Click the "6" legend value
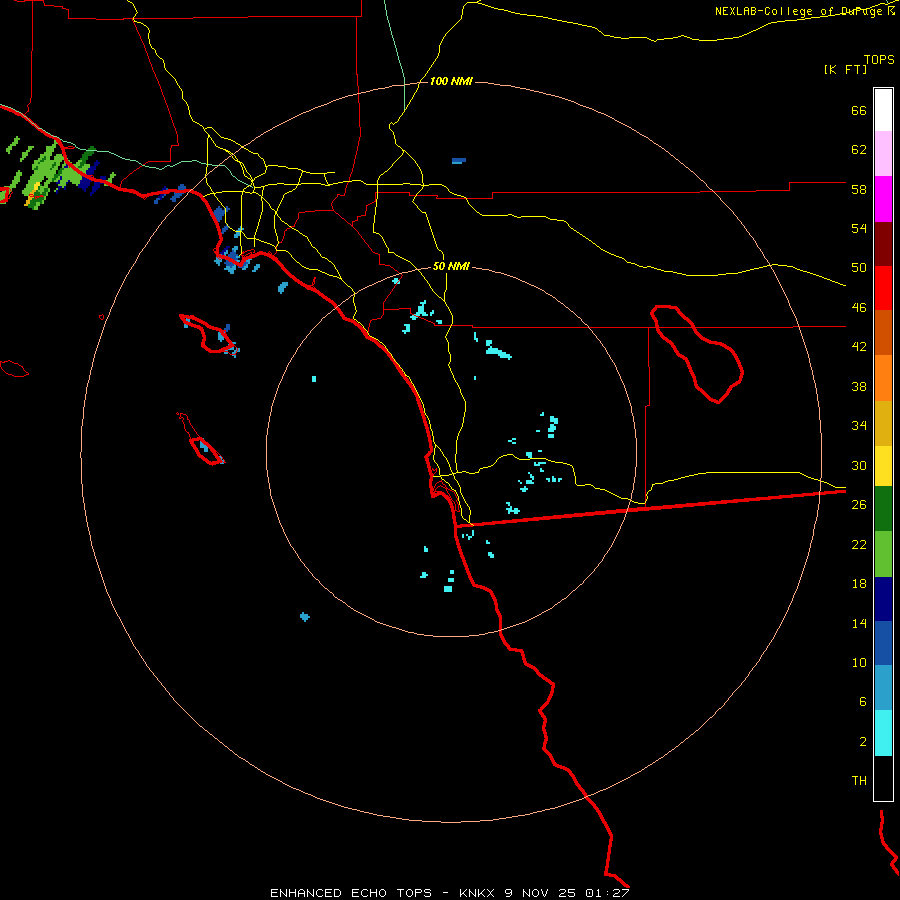Image resolution: width=900 pixels, height=900 pixels. click(863, 702)
